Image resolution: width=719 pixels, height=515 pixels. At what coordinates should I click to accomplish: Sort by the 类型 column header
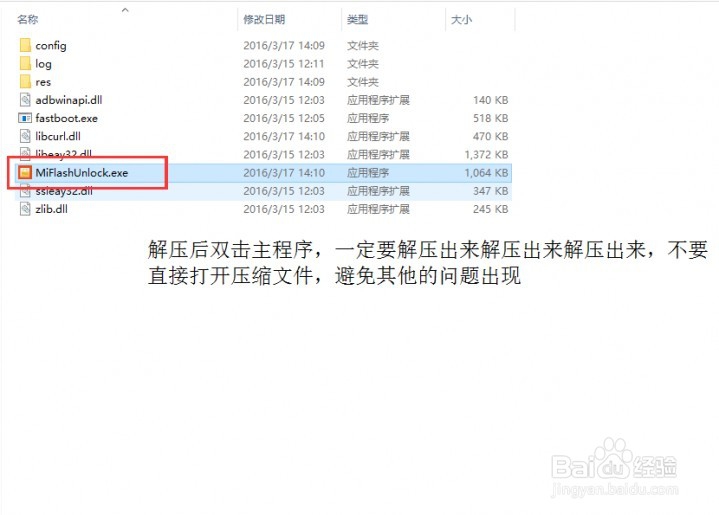pyautogui.click(x=358, y=19)
